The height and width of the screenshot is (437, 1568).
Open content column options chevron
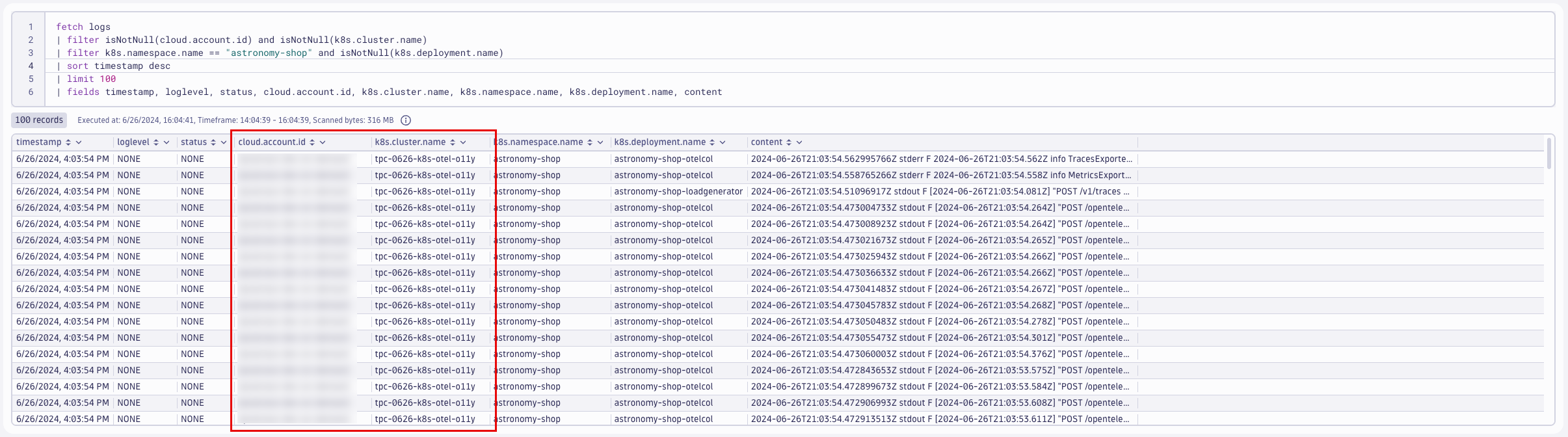pyautogui.click(x=799, y=142)
